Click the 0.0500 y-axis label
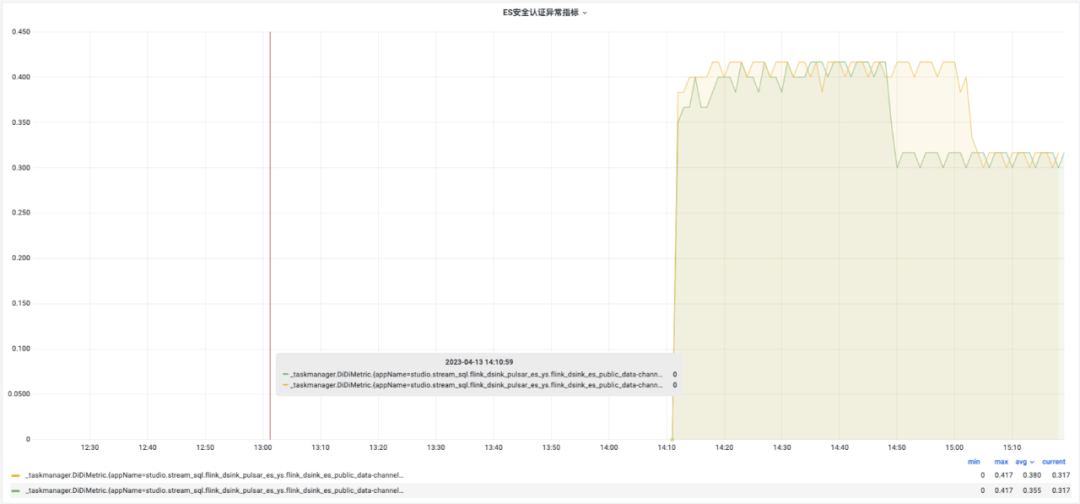Viewport: 1080px width, 504px height. [20, 394]
